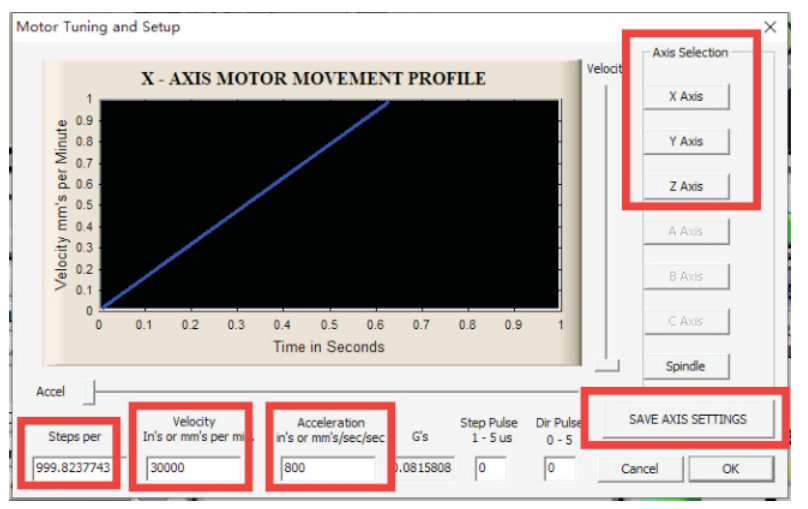Click the Acceleration field showing 800

tap(327, 468)
